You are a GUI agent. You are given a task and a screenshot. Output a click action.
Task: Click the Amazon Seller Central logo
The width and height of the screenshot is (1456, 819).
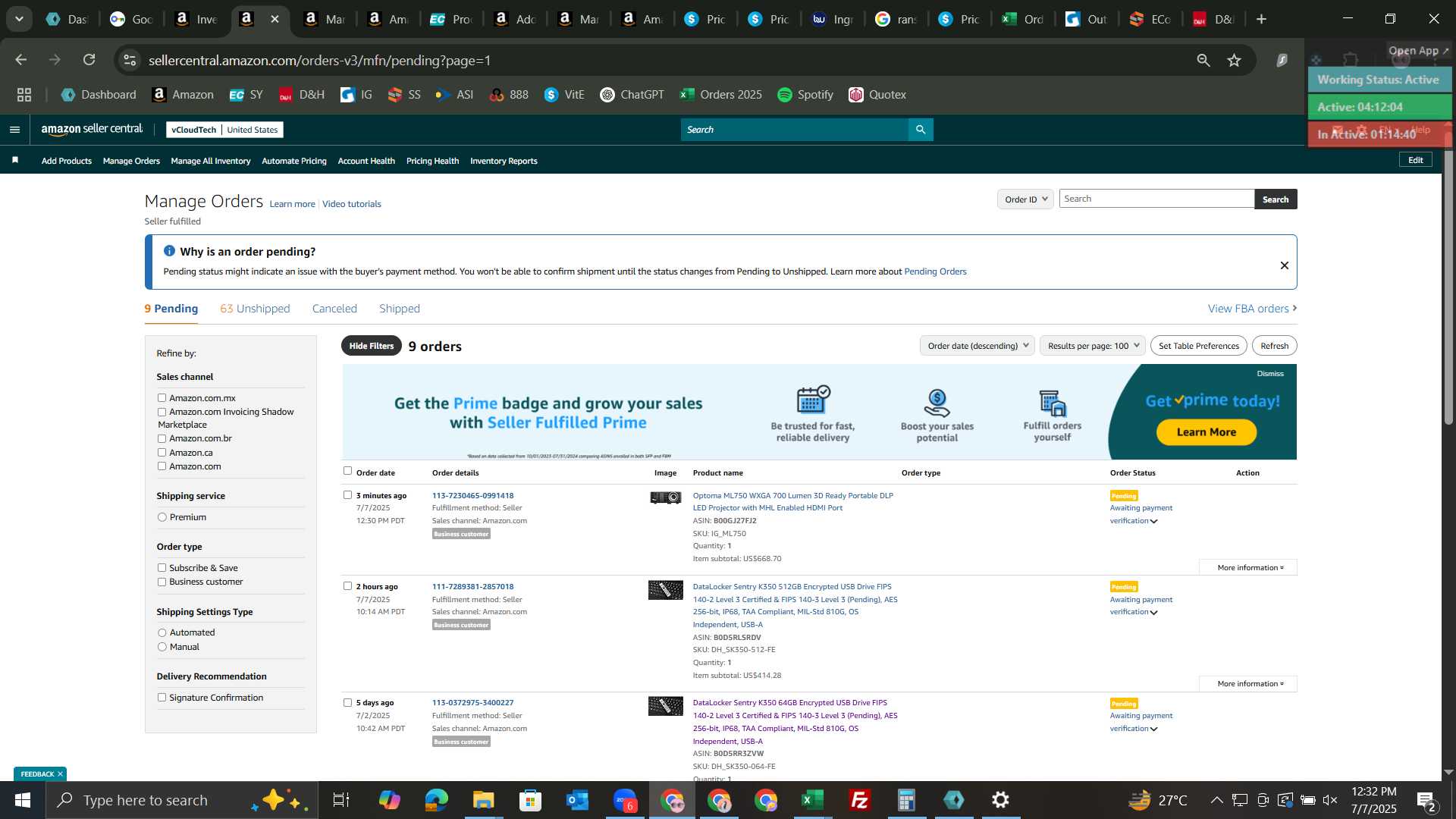pyautogui.click(x=92, y=130)
